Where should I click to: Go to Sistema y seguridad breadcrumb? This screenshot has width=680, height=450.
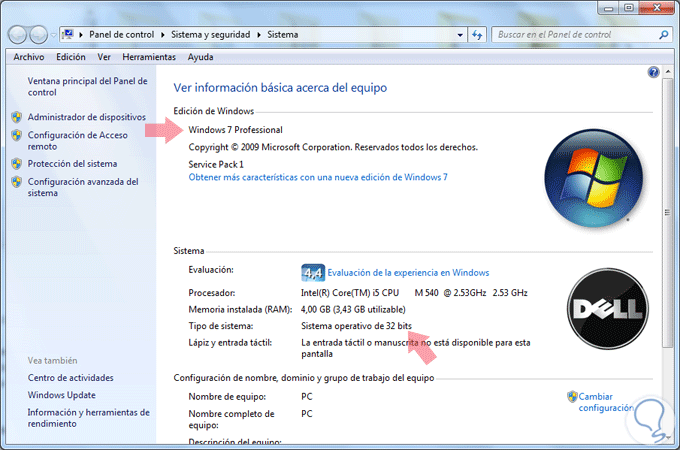click(x=210, y=35)
